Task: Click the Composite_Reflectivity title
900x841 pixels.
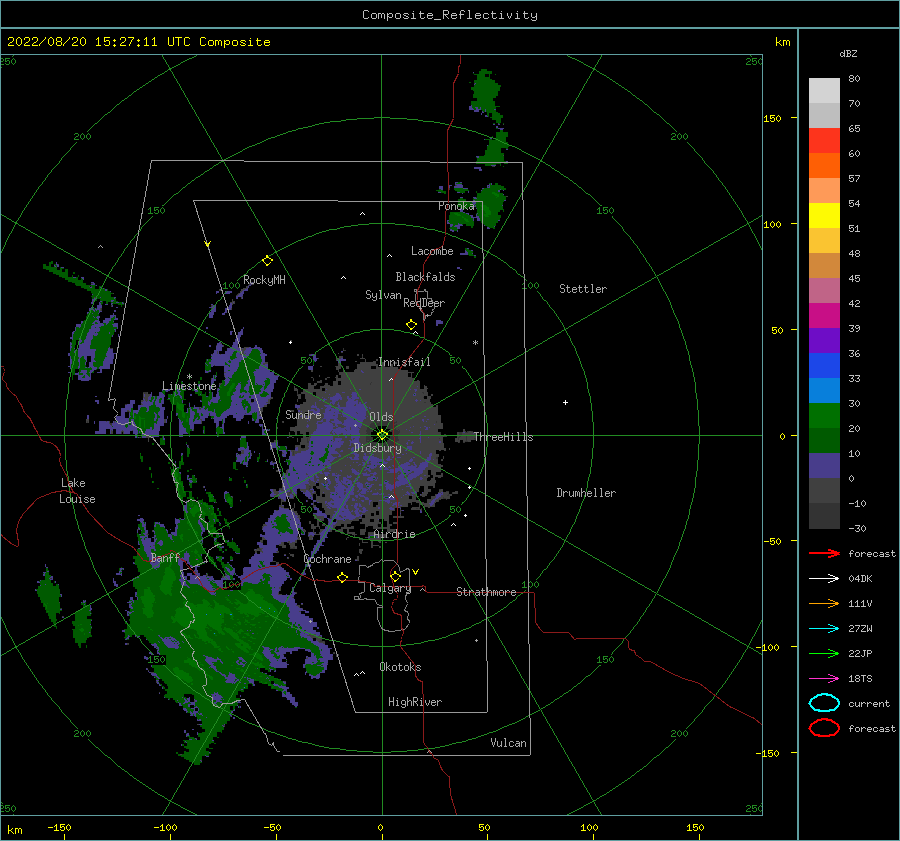Action: [x=450, y=15]
